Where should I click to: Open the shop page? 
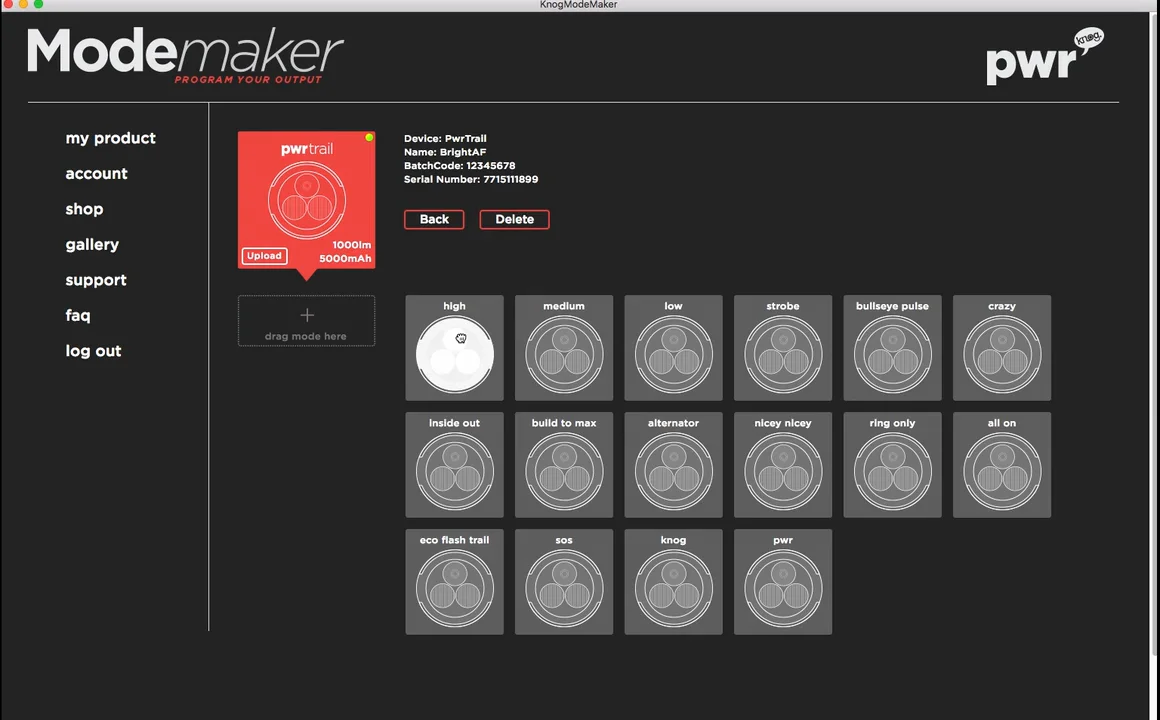point(84,209)
